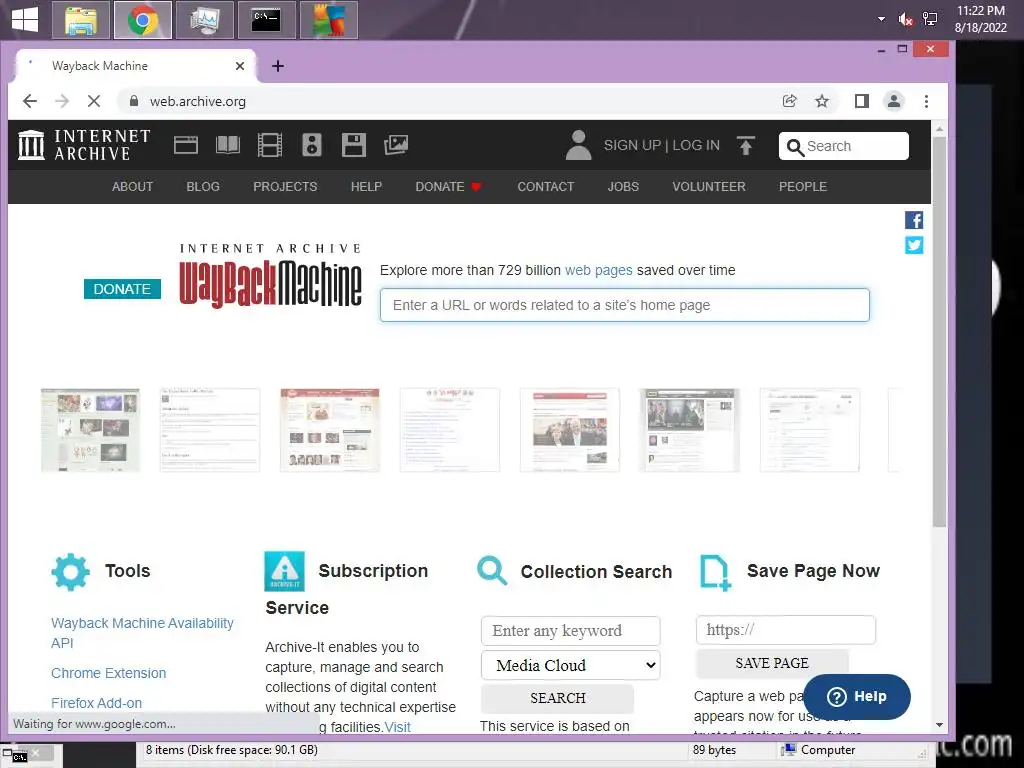Click the Archive-It Visit link
This screenshot has height=768, width=1024.
click(398, 727)
